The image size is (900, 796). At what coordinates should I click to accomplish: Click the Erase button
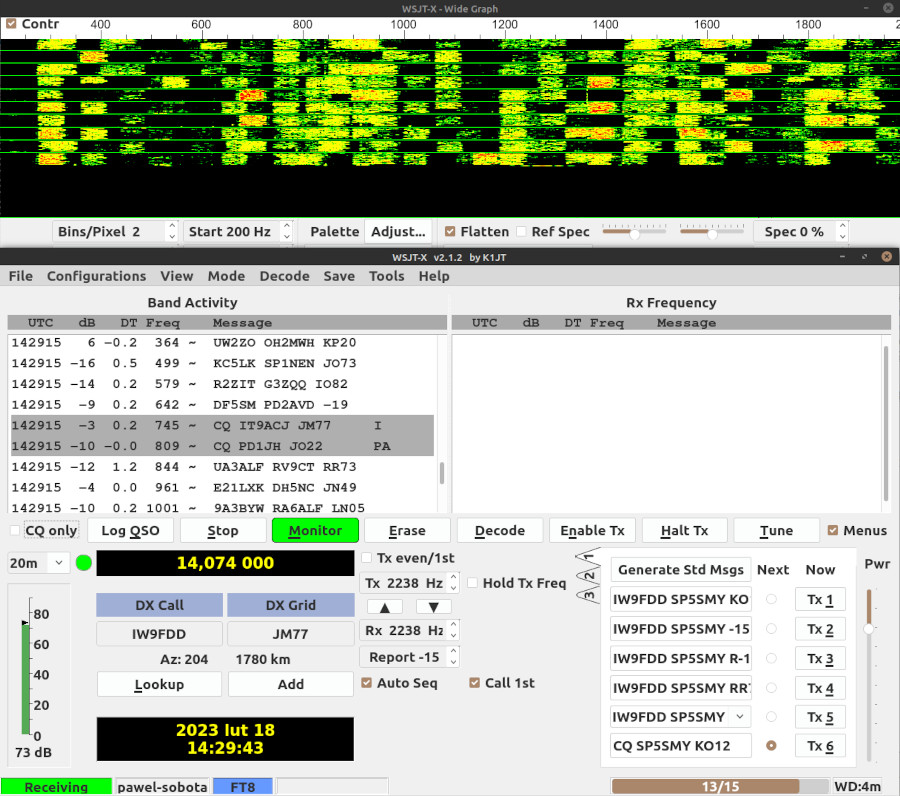coord(407,530)
